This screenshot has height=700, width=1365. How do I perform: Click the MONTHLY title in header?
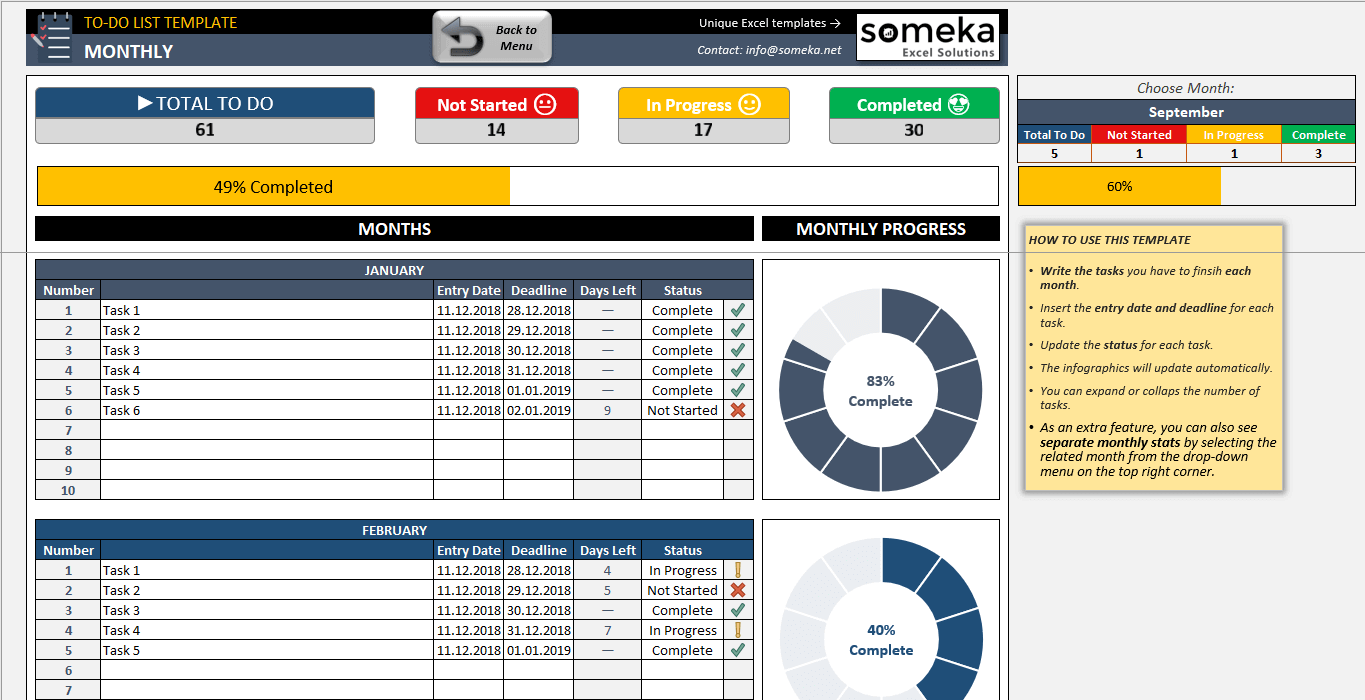coord(129,52)
